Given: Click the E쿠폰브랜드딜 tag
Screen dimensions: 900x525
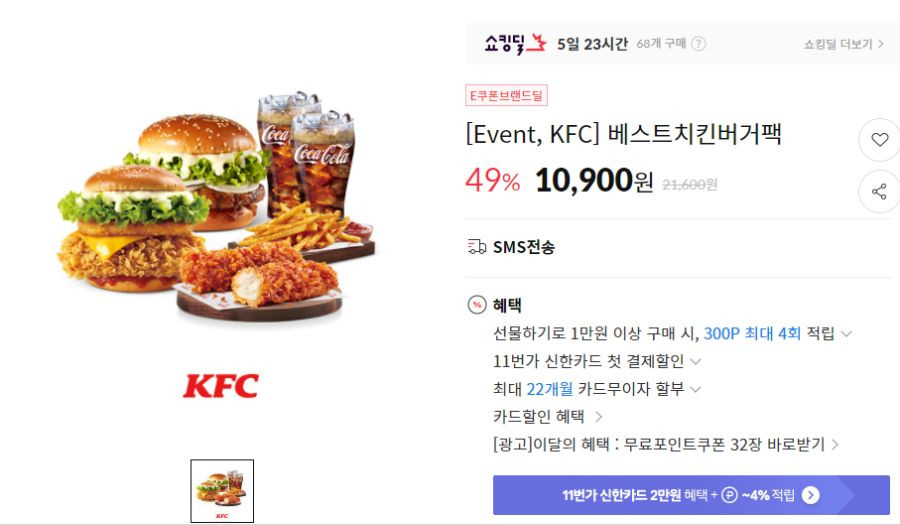Looking at the screenshot, I should tap(506, 95).
